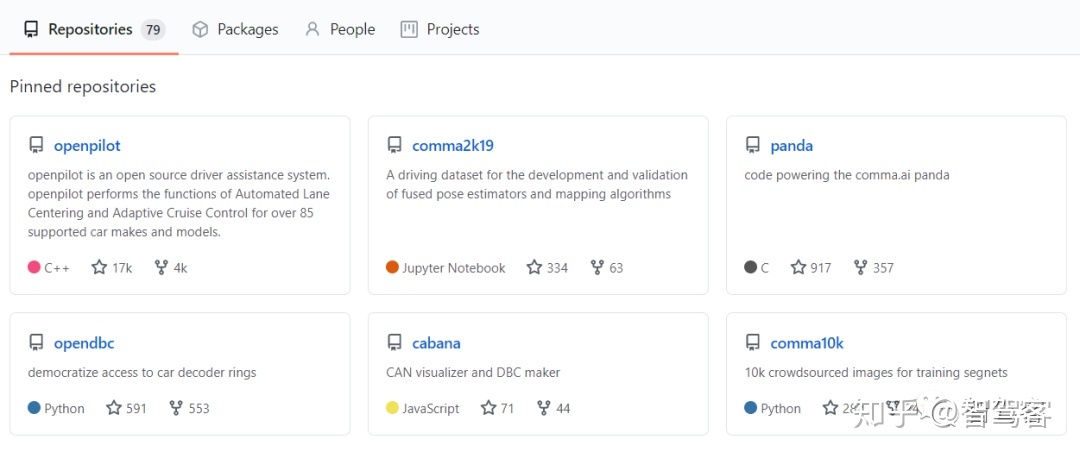Click the star count on comma2k19
1080x458 pixels.
coord(557,268)
